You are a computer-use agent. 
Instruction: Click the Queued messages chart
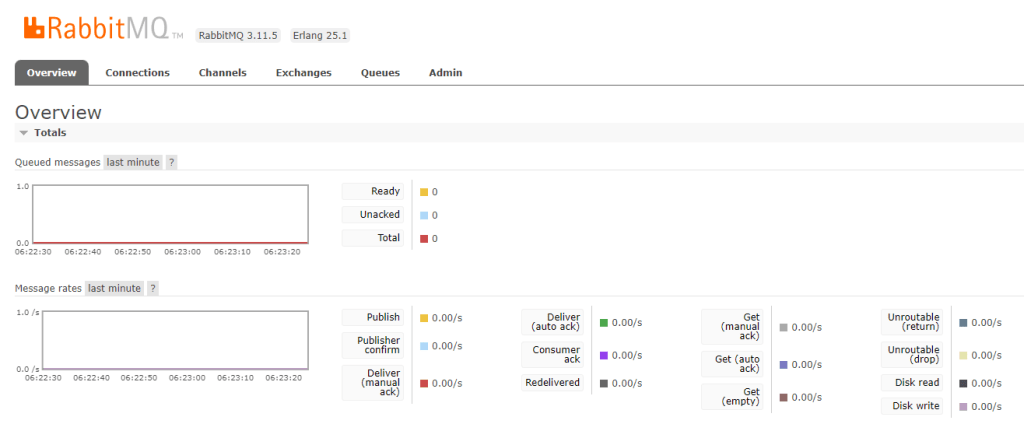point(170,213)
